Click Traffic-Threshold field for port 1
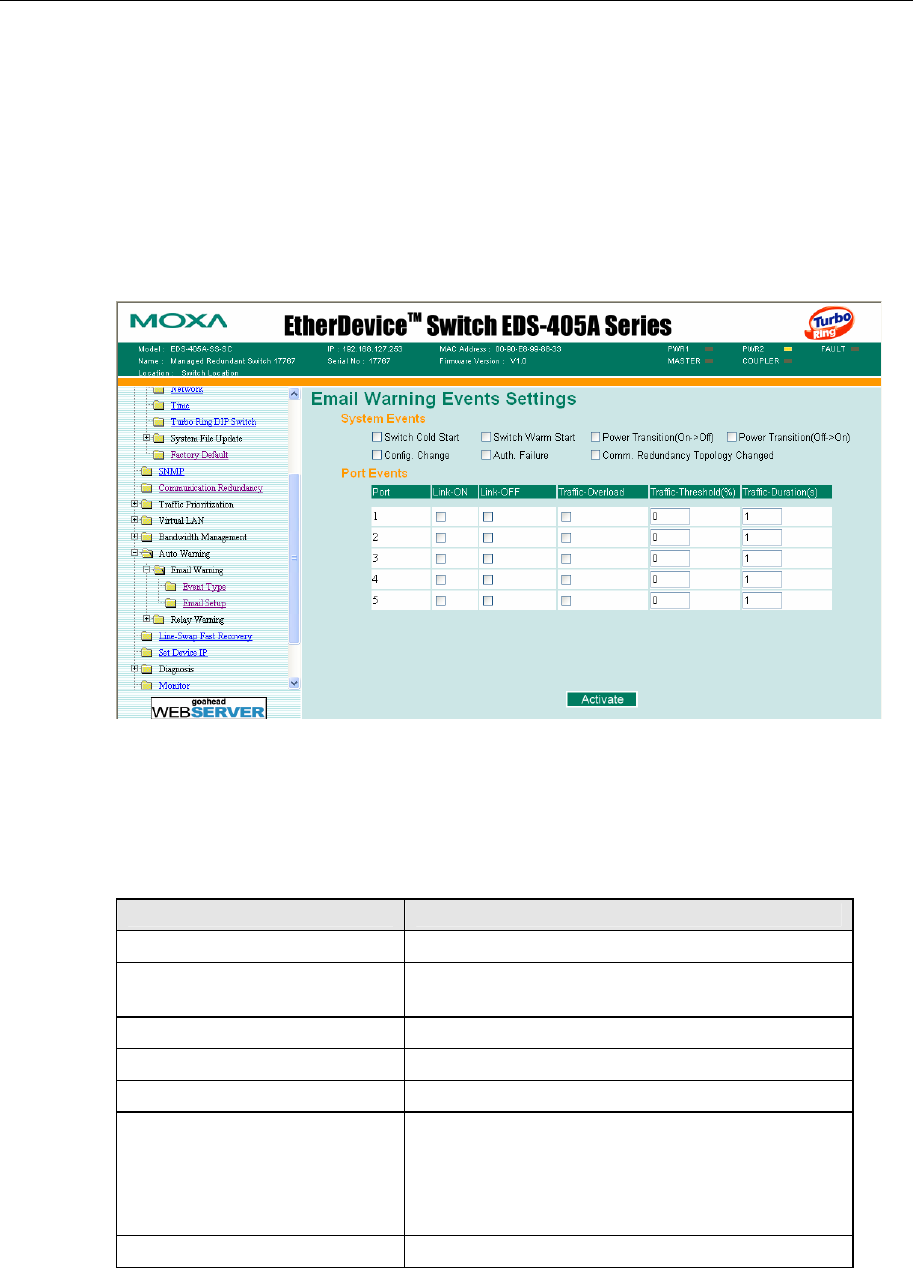This screenshot has width=913, height=1268. [x=670, y=517]
